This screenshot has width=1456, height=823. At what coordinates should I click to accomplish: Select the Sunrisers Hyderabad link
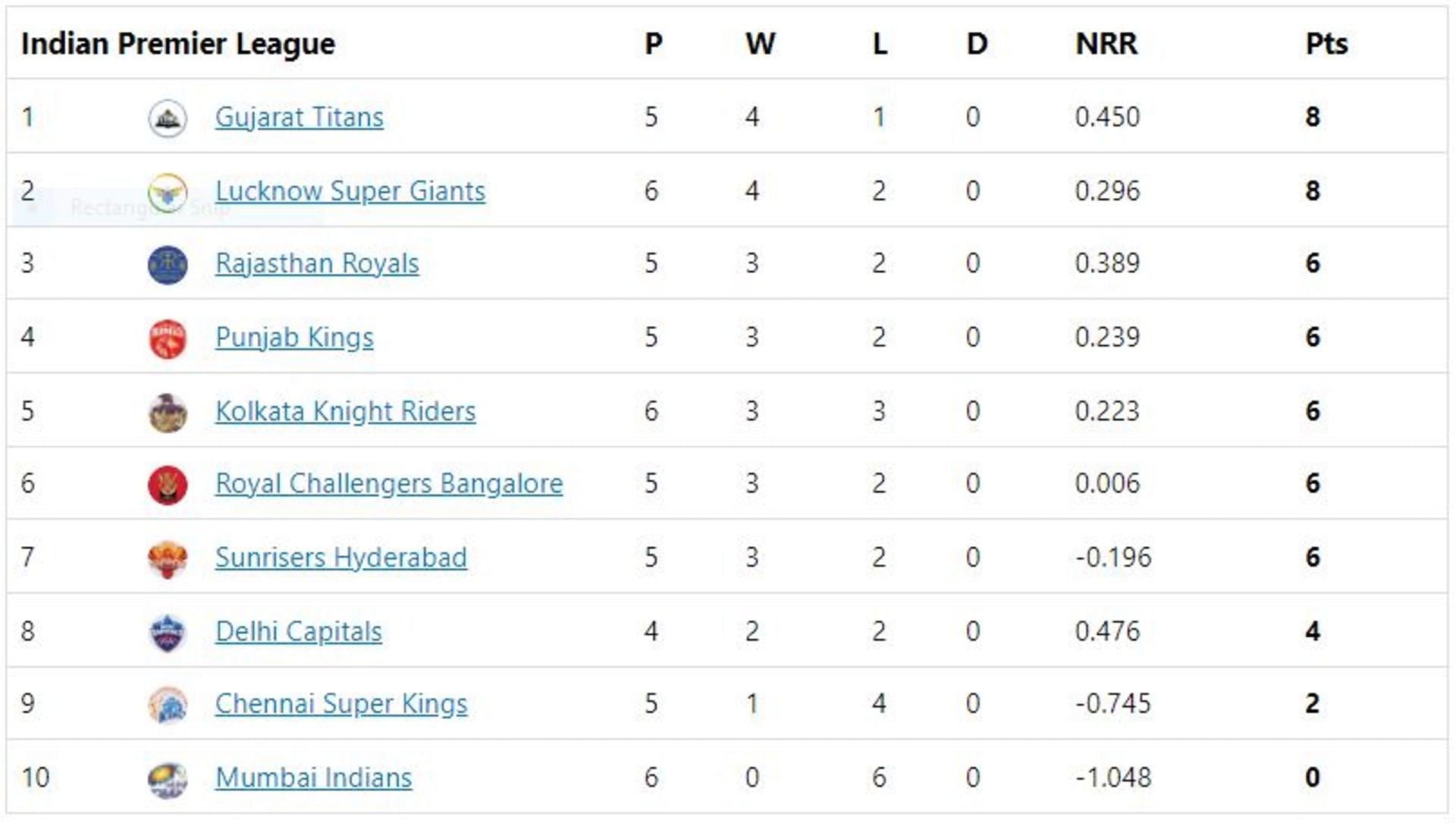click(341, 558)
